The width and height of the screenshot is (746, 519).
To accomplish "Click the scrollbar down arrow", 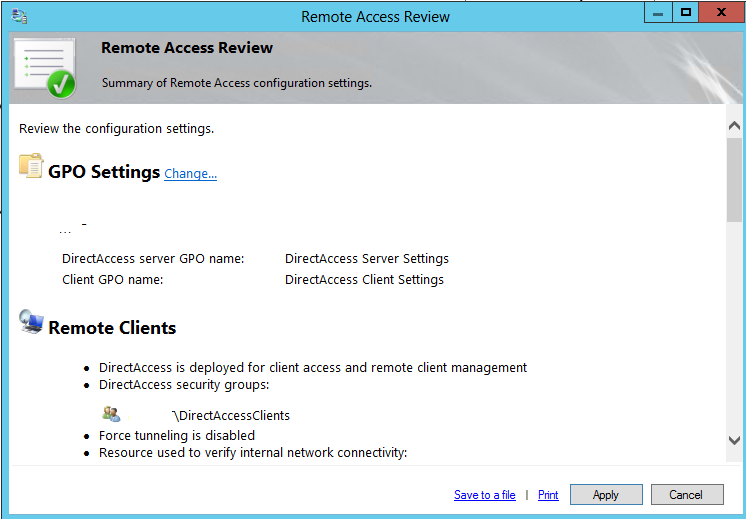I will pos(734,441).
